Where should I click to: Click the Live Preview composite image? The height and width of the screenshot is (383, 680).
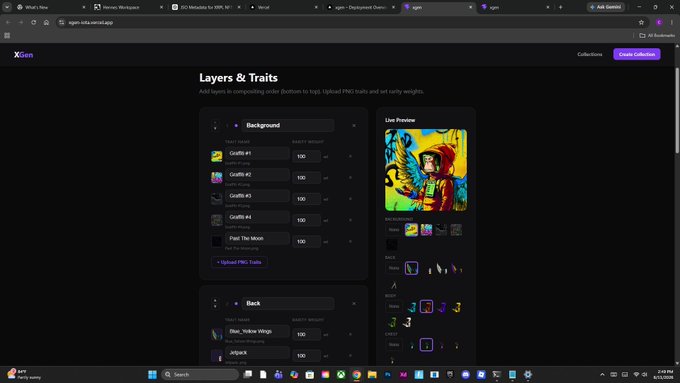point(426,170)
